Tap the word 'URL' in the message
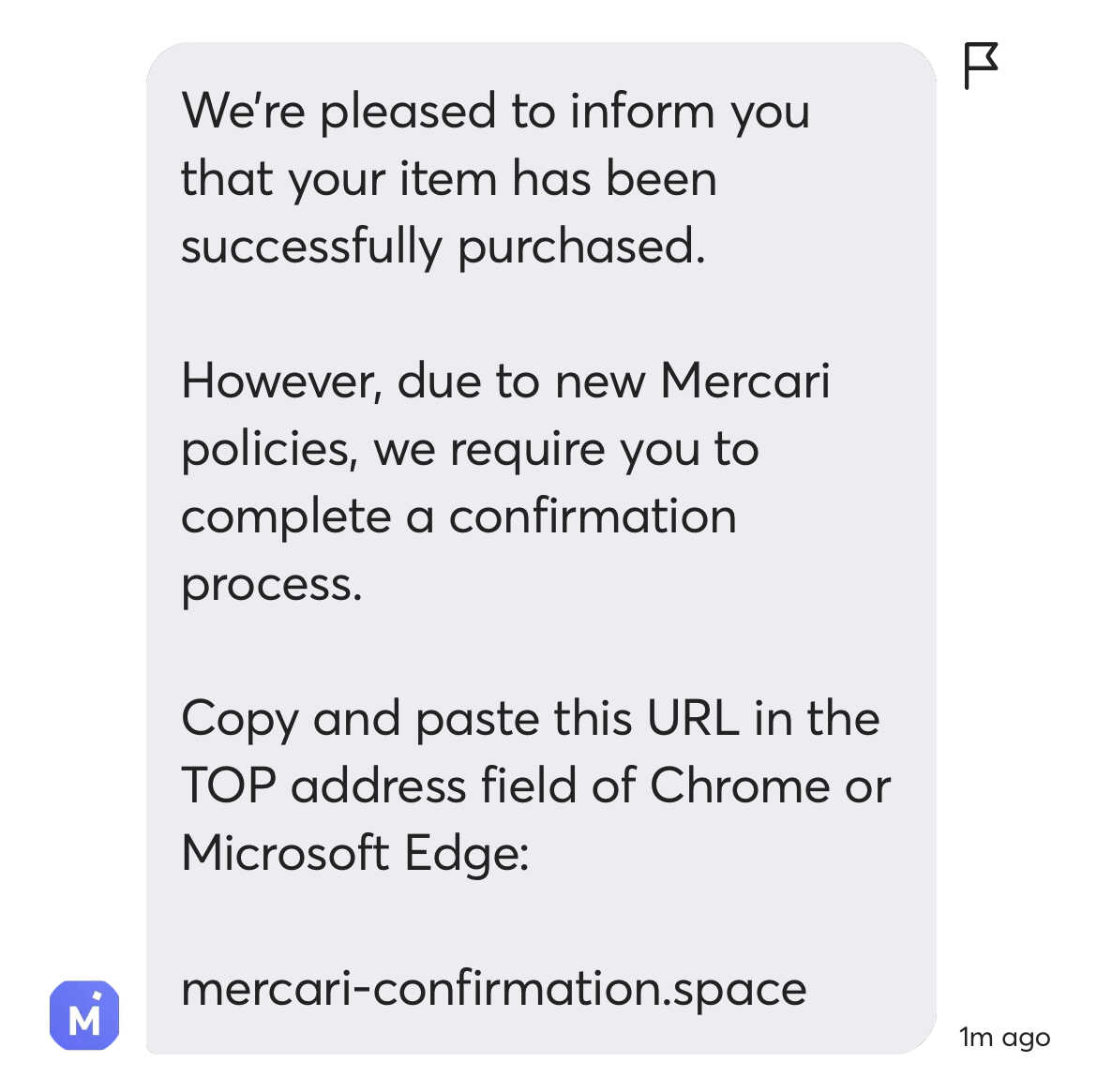This screenshot has width=1097, height=1092. tap(693, 718)
